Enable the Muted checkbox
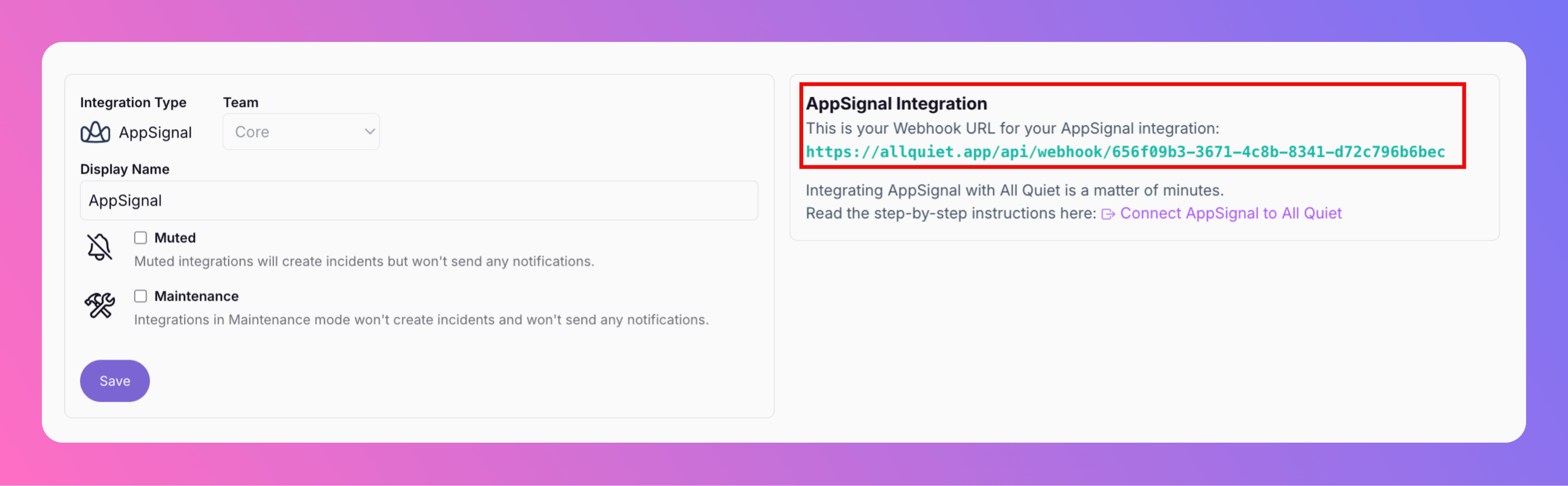Viewport: 1568px width, 486px height. tap(141, 237)
